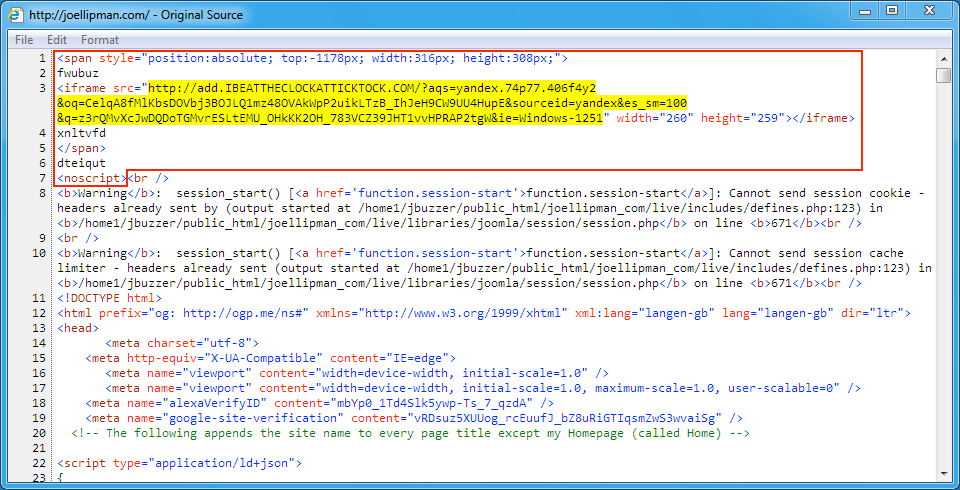Screen dimensions: 960x490
Task: Click line number 11 in the gutter
Action: click(40, 298)
